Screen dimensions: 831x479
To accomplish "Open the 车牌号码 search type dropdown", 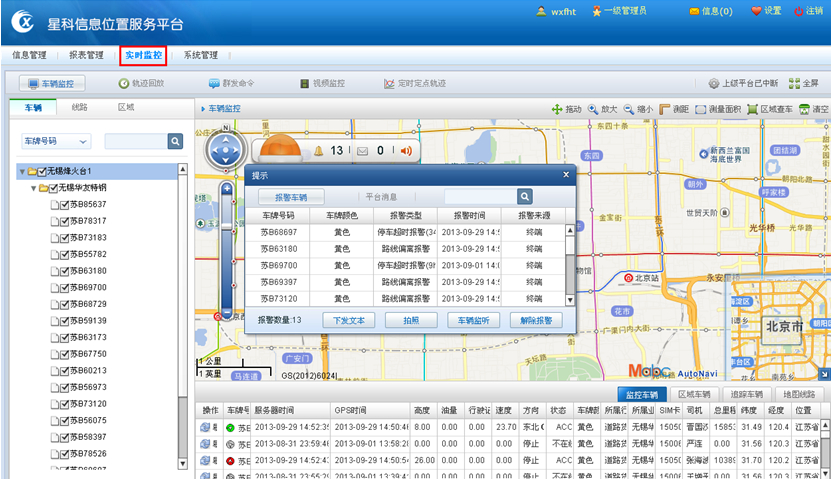I will click(x=56, y=142).
